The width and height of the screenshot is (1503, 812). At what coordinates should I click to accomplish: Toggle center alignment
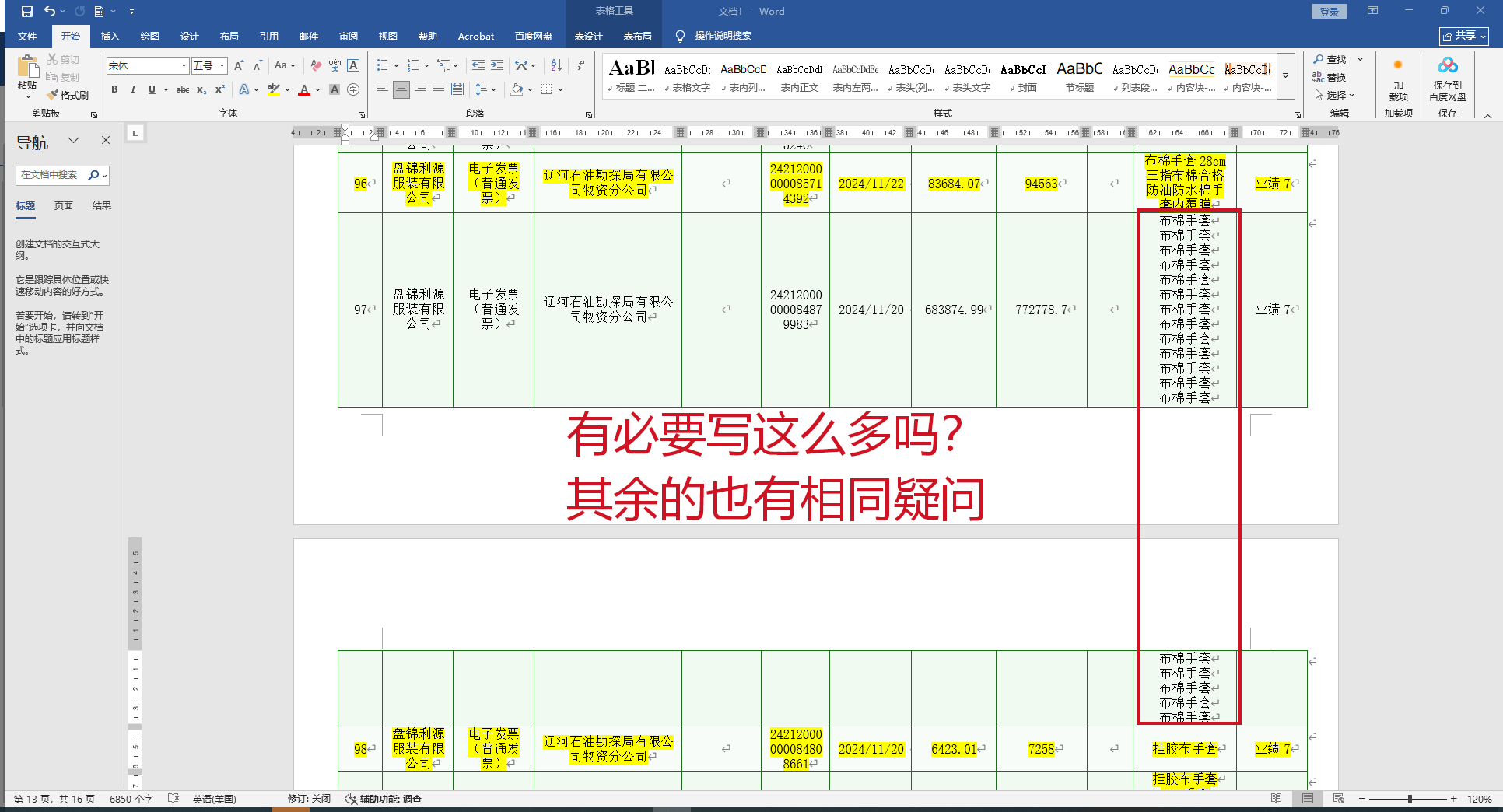[401, 89]
